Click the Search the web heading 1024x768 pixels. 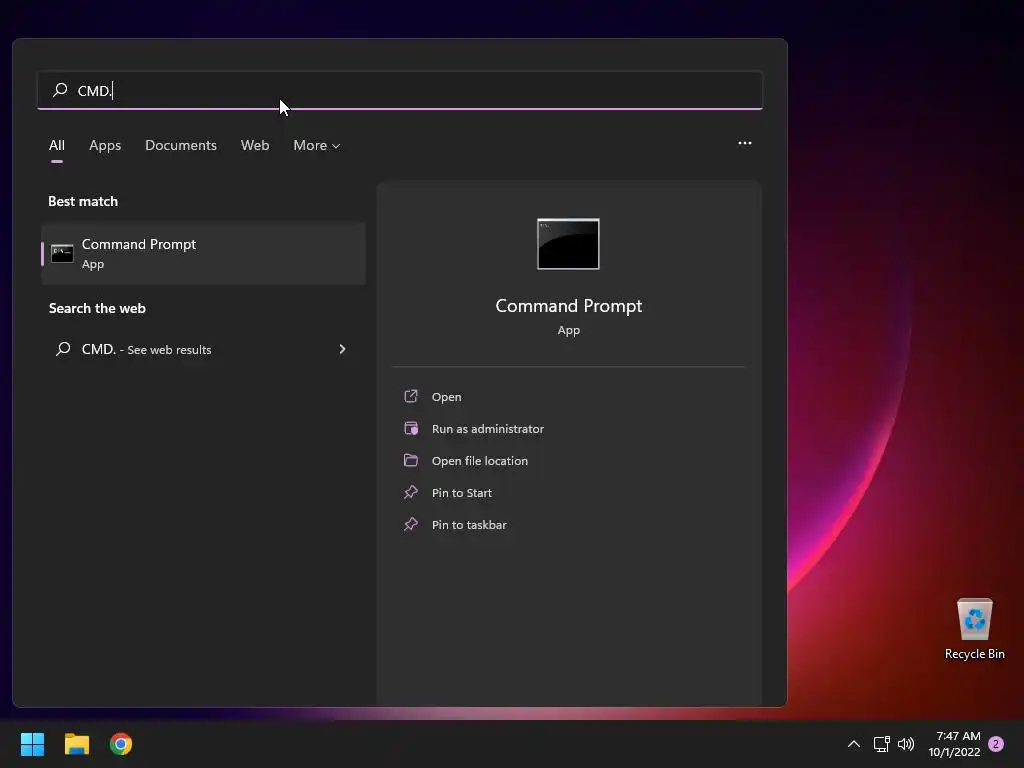click(97, 308)
